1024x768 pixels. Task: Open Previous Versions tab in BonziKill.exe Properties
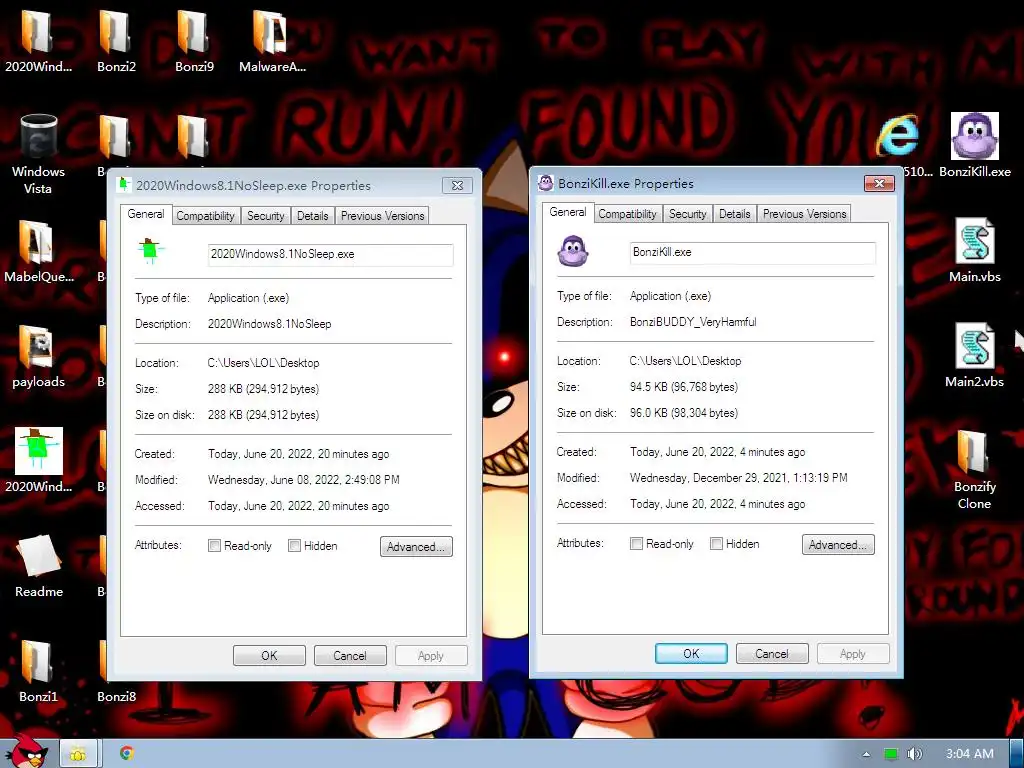point(804,214)
